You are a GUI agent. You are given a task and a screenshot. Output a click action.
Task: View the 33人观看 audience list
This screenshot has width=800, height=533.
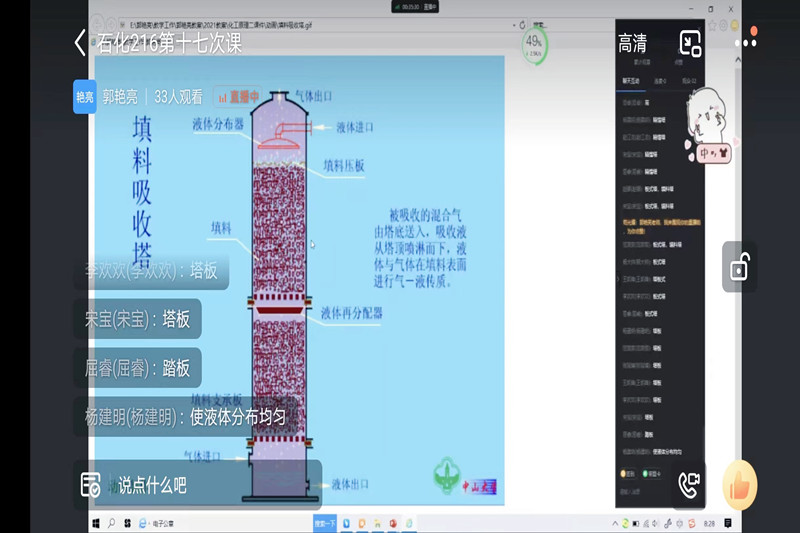pos(178,97)
